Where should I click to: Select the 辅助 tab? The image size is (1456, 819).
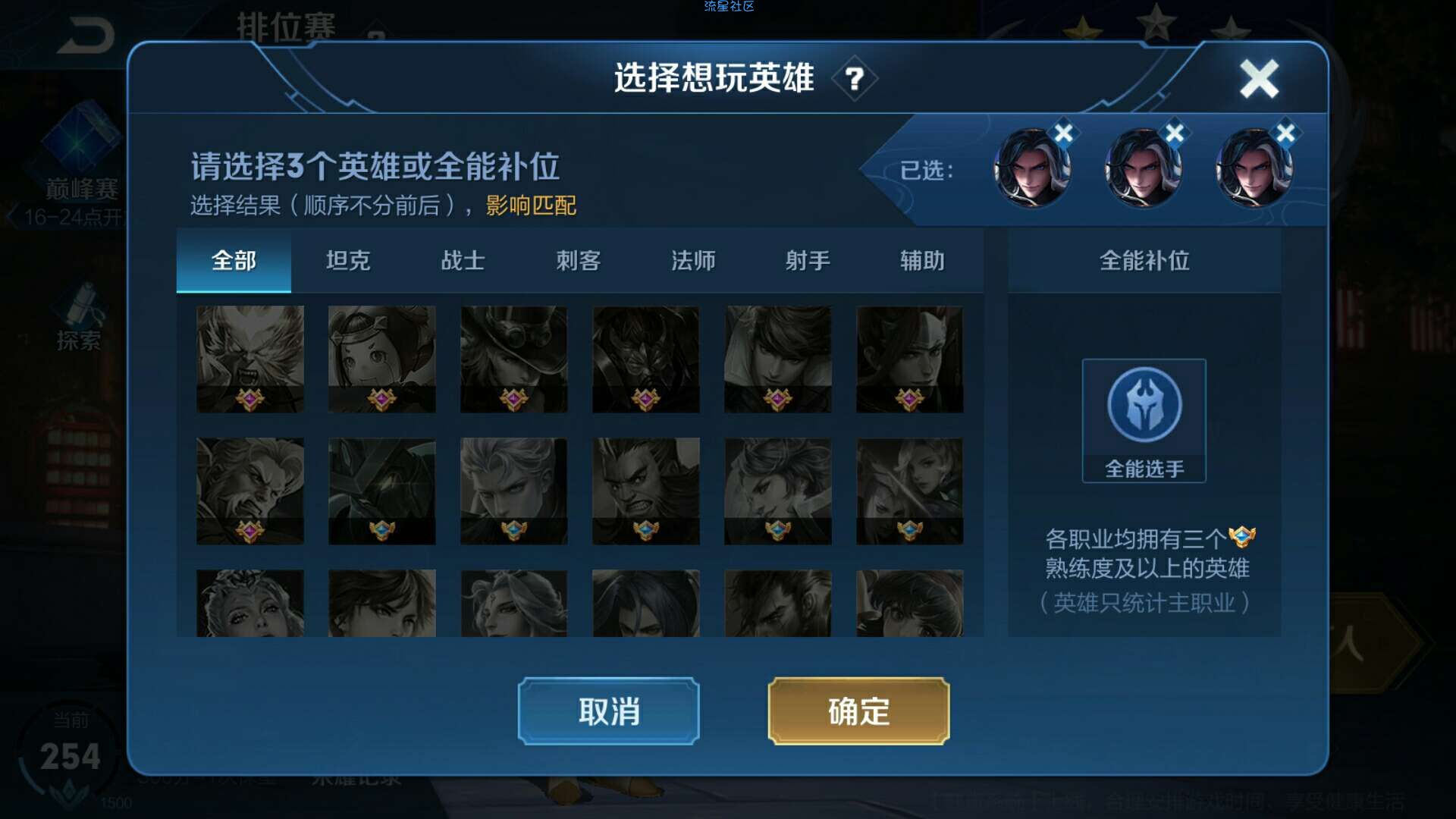[922, 261]
